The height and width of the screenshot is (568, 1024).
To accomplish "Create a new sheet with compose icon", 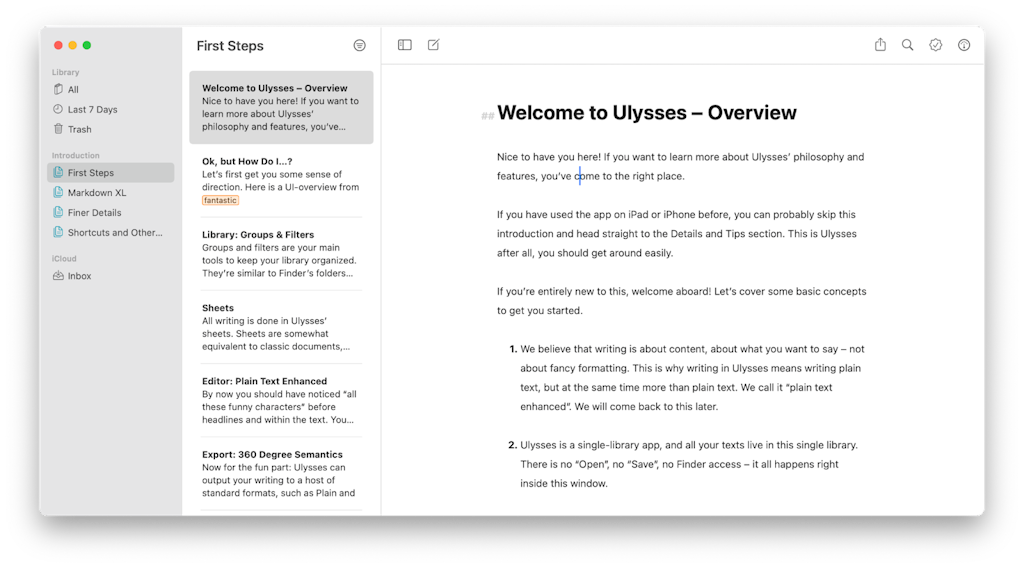I will click(x=434, y=45).
